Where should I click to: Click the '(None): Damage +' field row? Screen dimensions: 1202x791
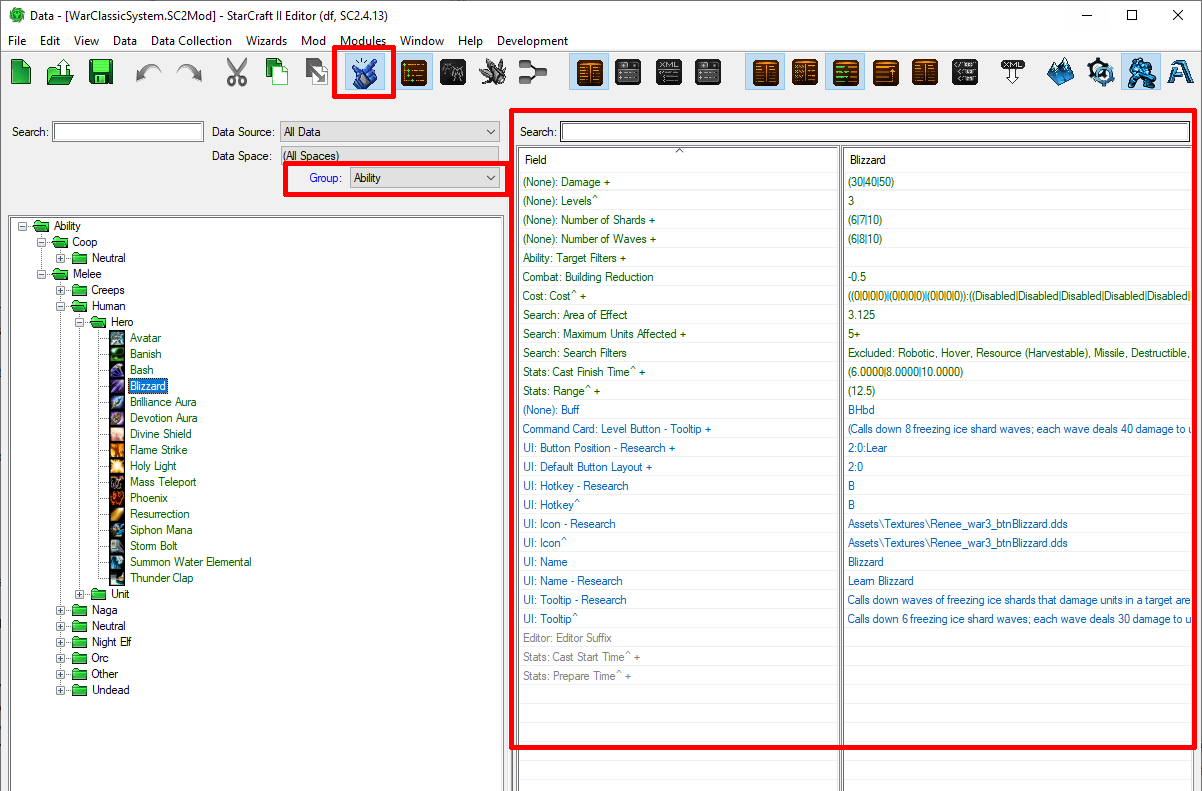click(x=679, y=182)
